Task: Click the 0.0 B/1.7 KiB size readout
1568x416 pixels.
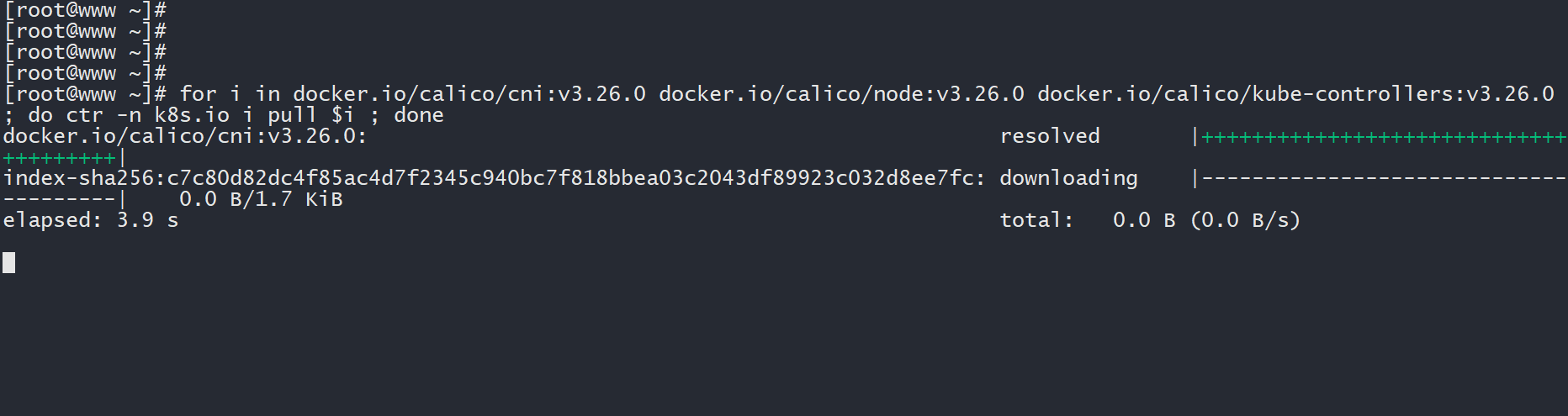Action: click(x=261, y=199)
